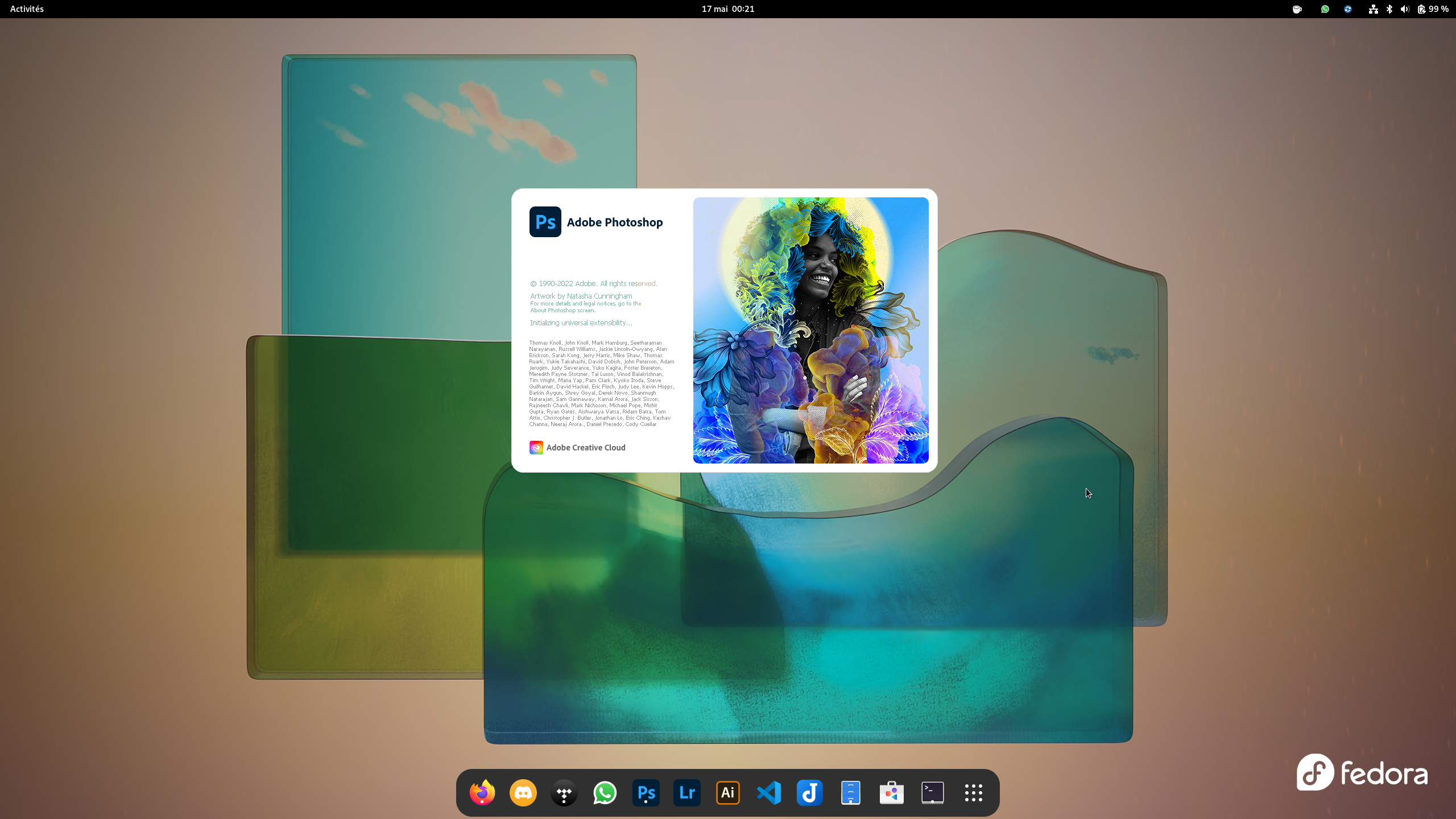Open the Terminal from dock

pyautogui.click(x=933, y=792)
